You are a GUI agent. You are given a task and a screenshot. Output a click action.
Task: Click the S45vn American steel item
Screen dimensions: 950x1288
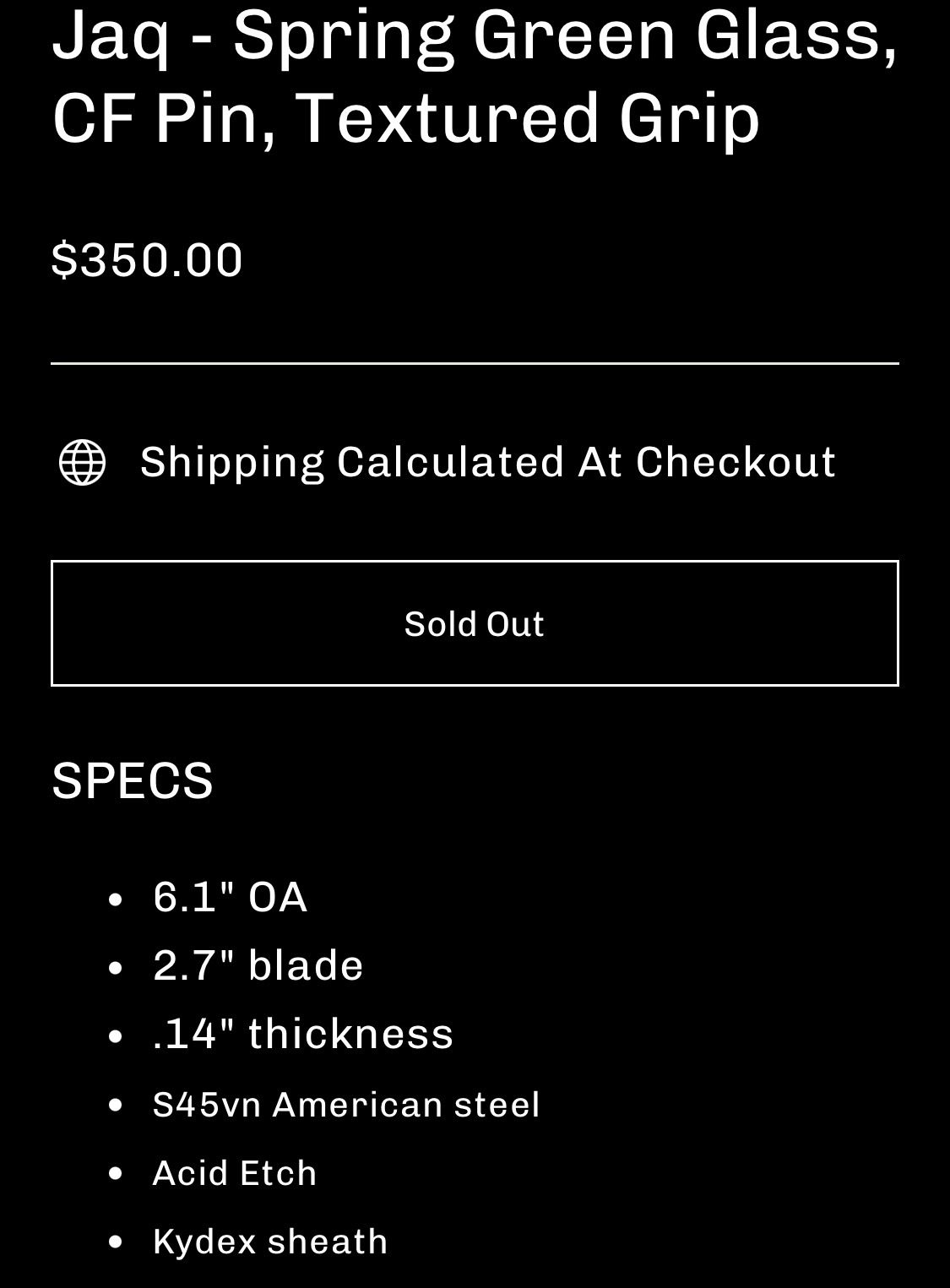(x=345, y=1105)
